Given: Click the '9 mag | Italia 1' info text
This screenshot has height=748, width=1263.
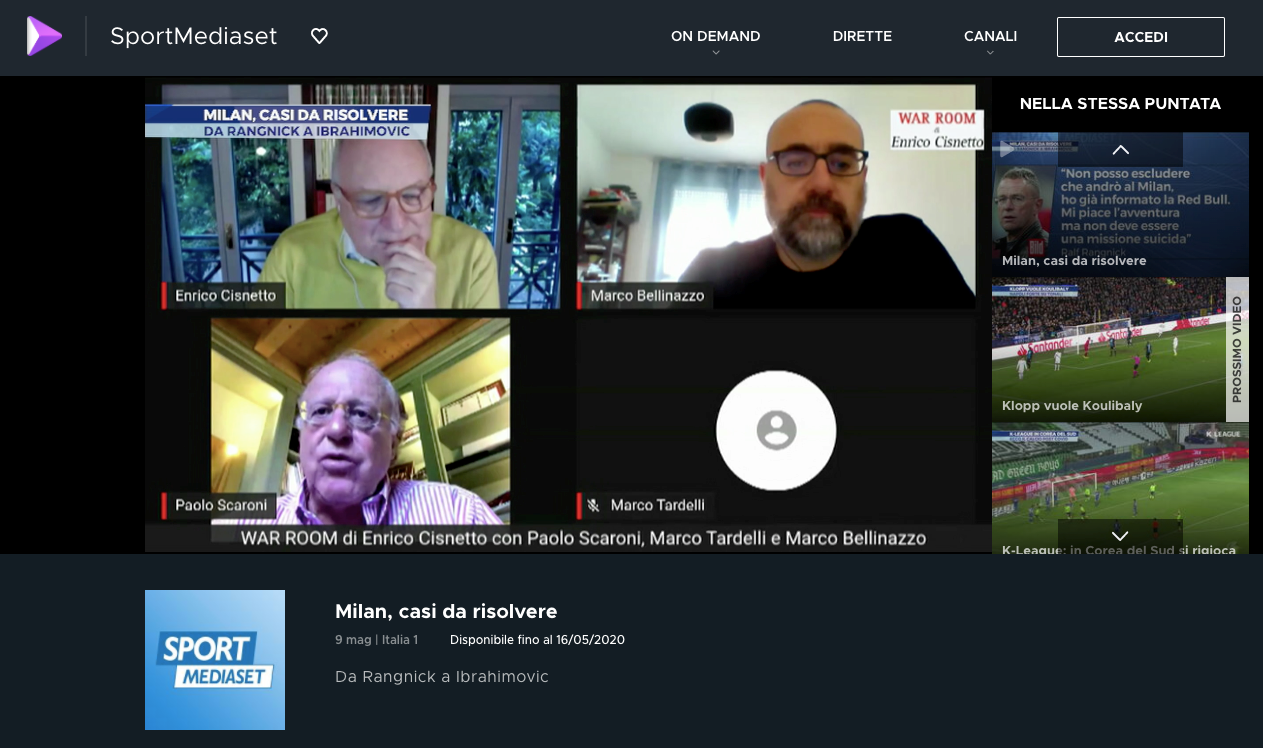Looking at the screenshot, I should [x=376, y=640].
